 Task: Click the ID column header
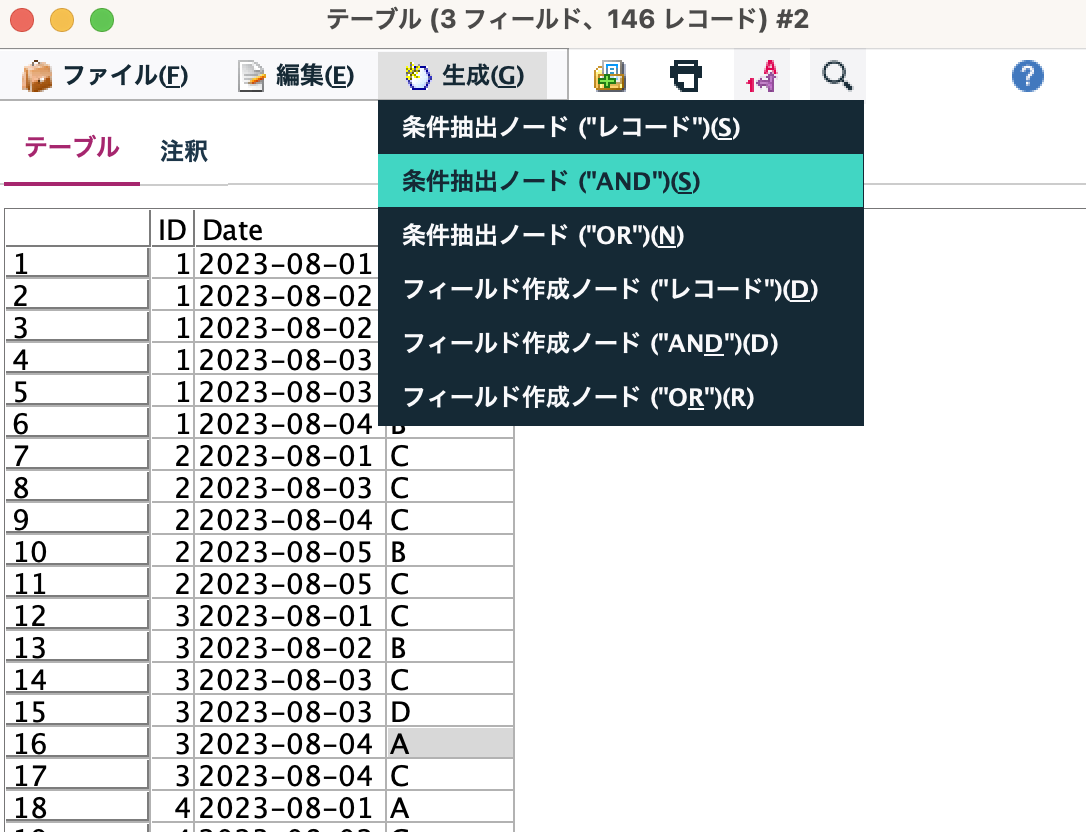coord(172,229)
